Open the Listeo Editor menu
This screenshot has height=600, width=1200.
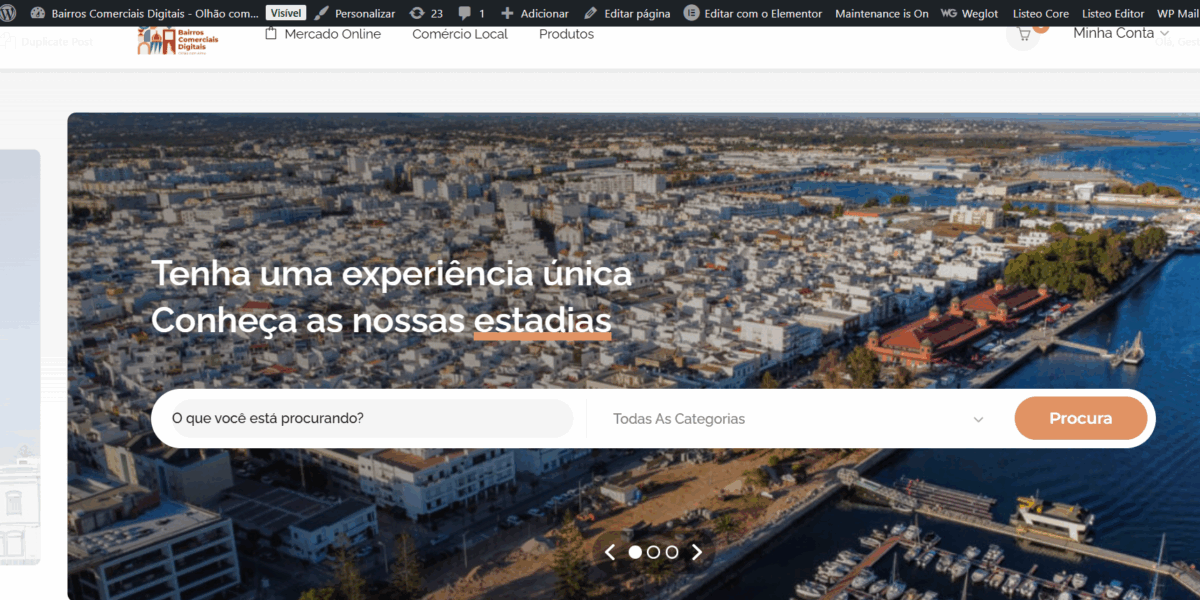pyautogui.click(x=1113, y=14)
